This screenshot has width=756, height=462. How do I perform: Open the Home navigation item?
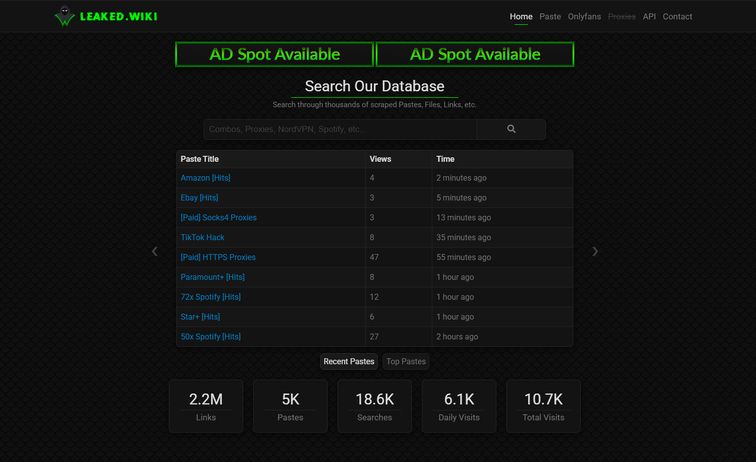pyautogui.click(x=521, y=16)
